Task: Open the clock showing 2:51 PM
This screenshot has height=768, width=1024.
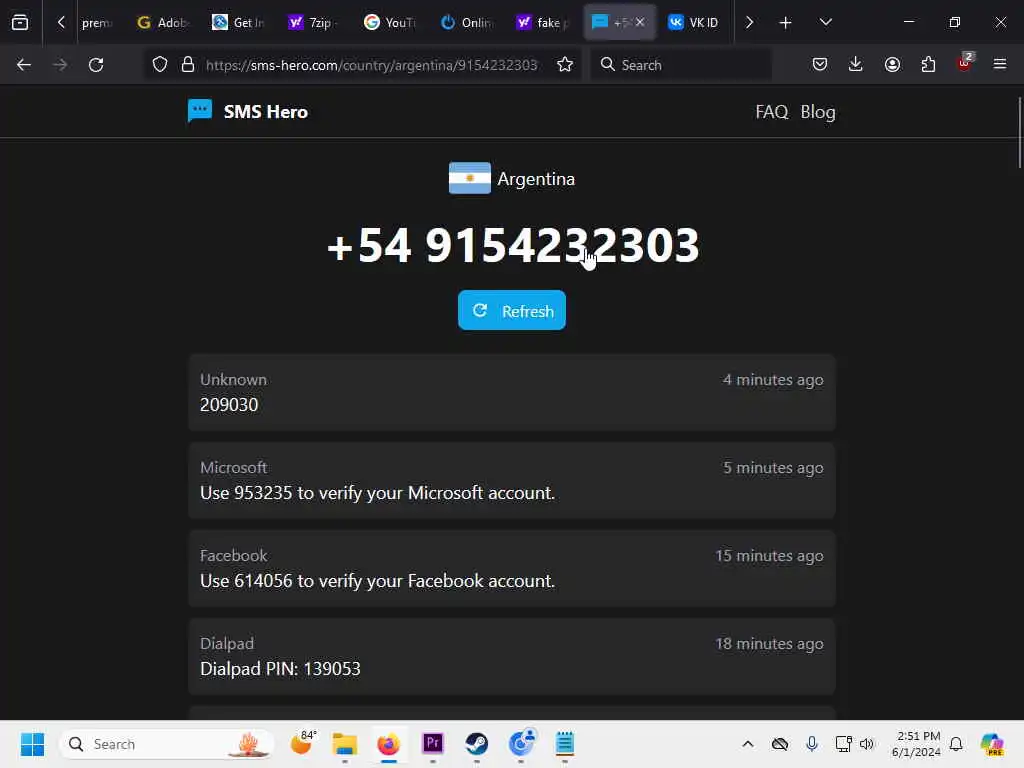Action: coord(916,744)
